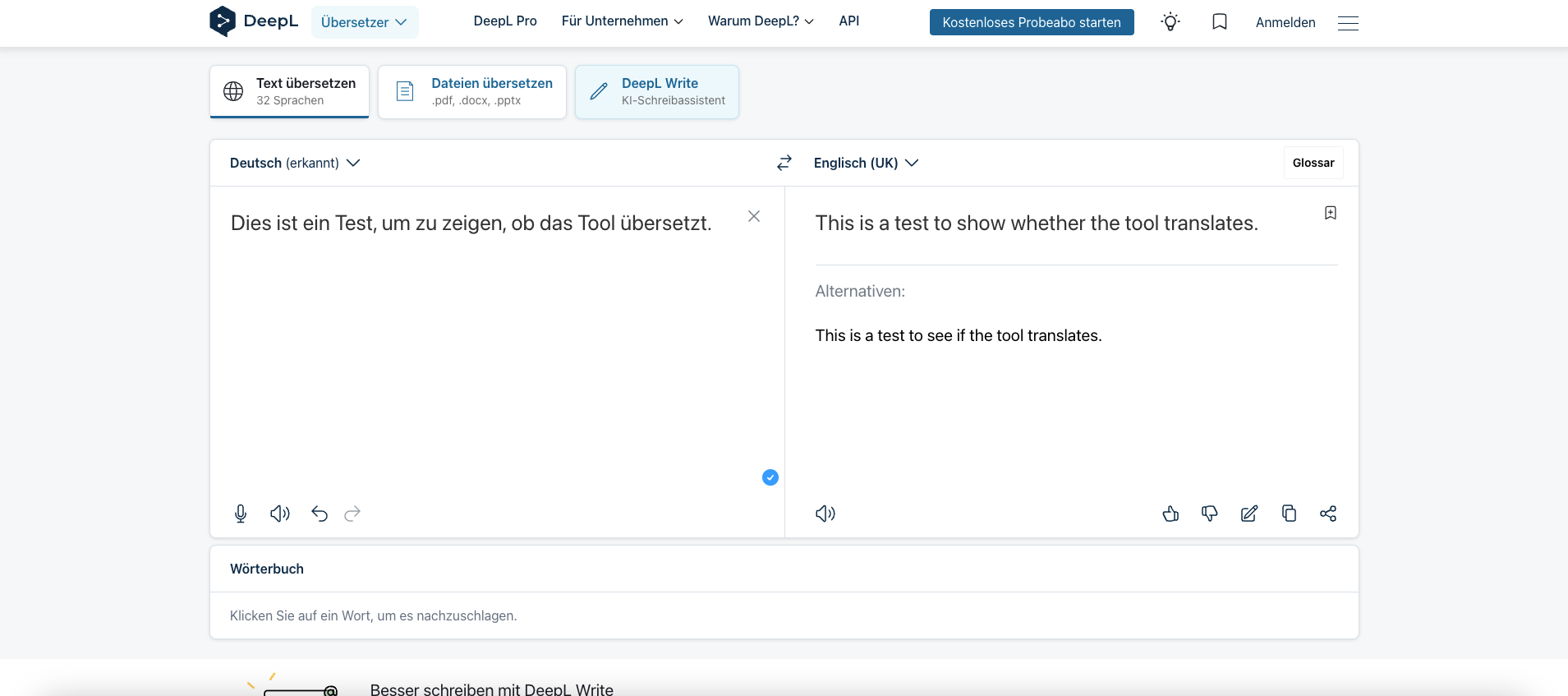Listen to source text speaker icon
1568x696 pixels.
tap(280, 514)
